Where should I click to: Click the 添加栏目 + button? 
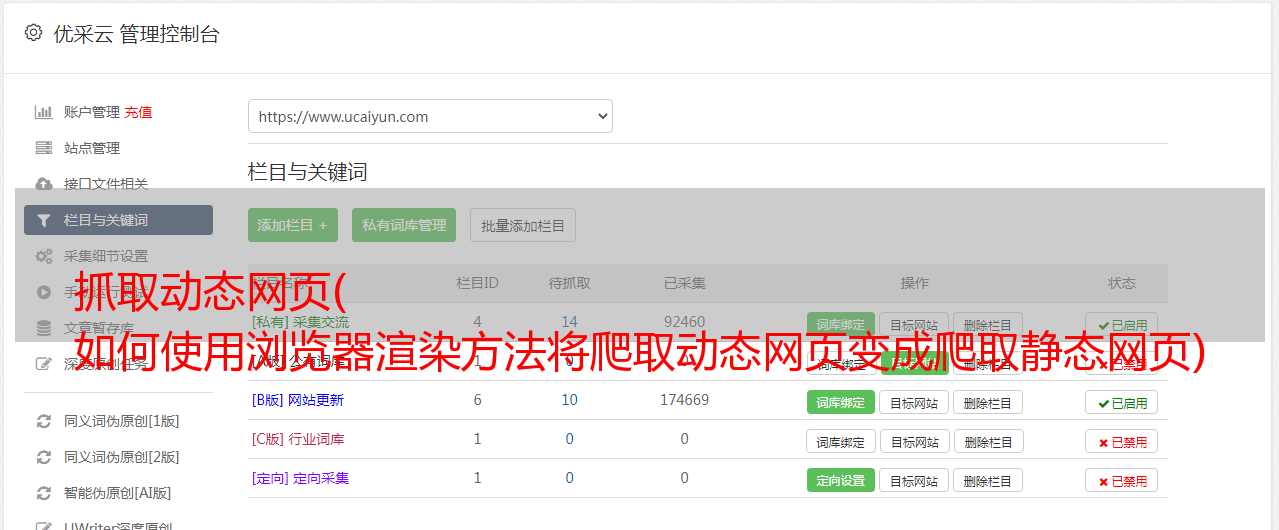coord(293,225)
